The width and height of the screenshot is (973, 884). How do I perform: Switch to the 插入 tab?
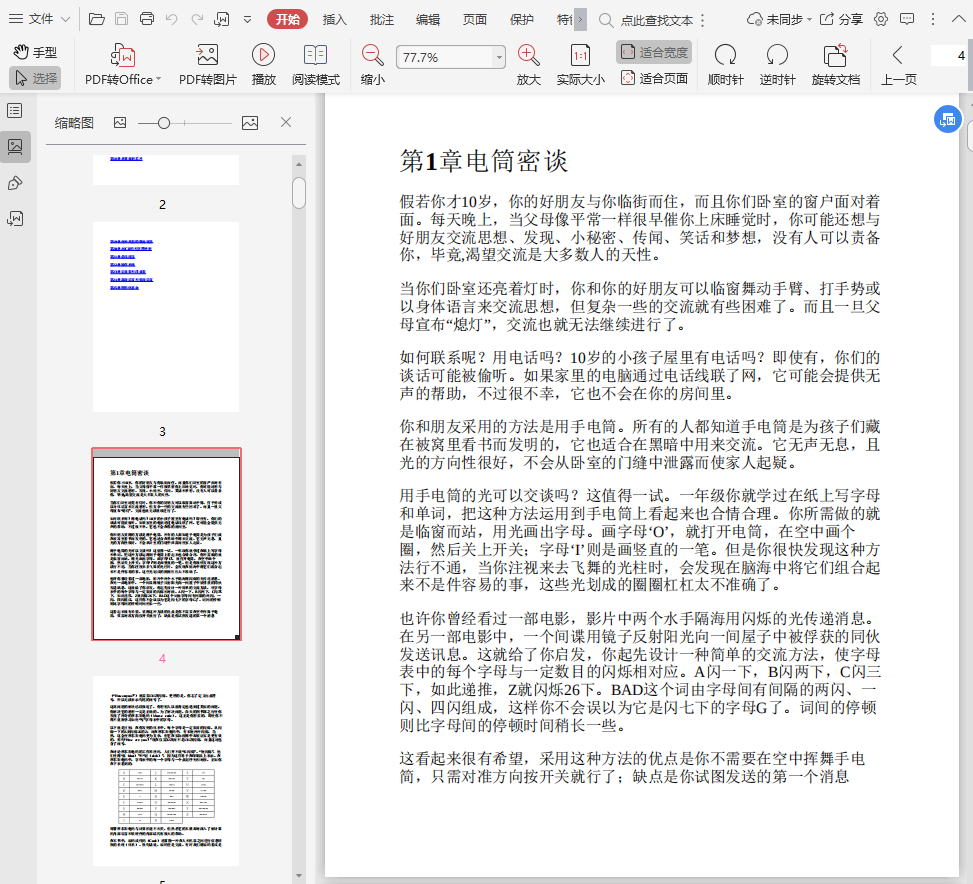(334, 19)
